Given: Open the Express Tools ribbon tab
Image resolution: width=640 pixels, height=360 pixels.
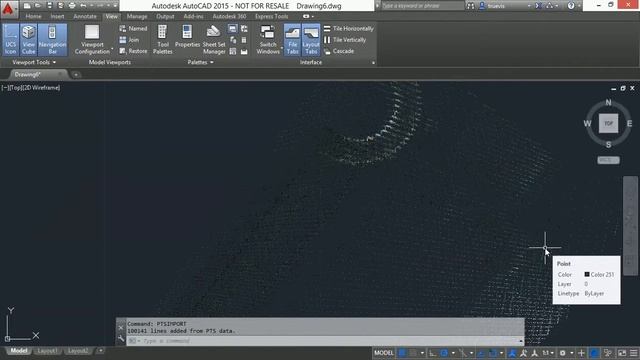Looking at the screenshot, I should click(271, 16).
